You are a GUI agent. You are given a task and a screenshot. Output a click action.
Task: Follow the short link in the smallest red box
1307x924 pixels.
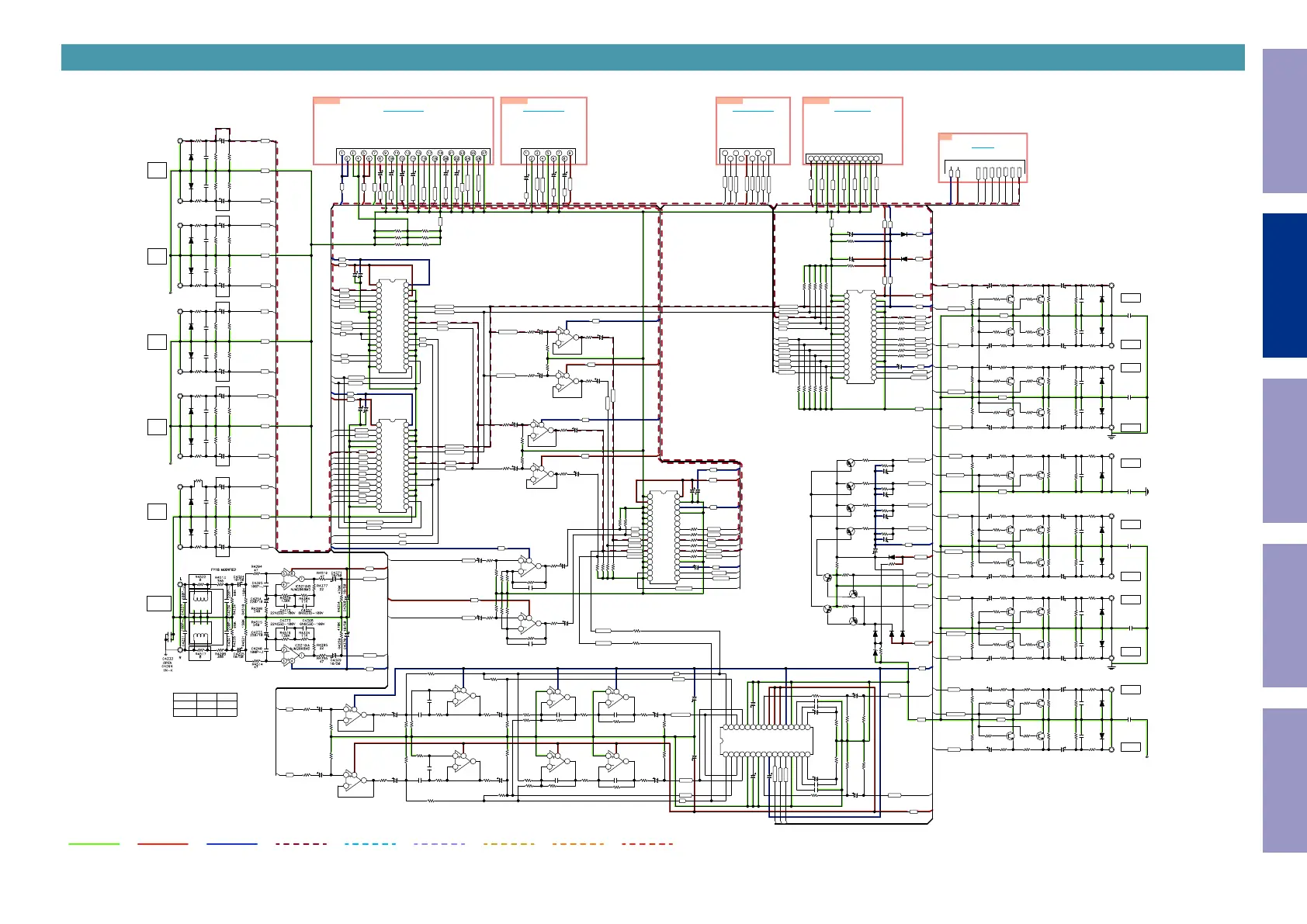coord(983,147)
